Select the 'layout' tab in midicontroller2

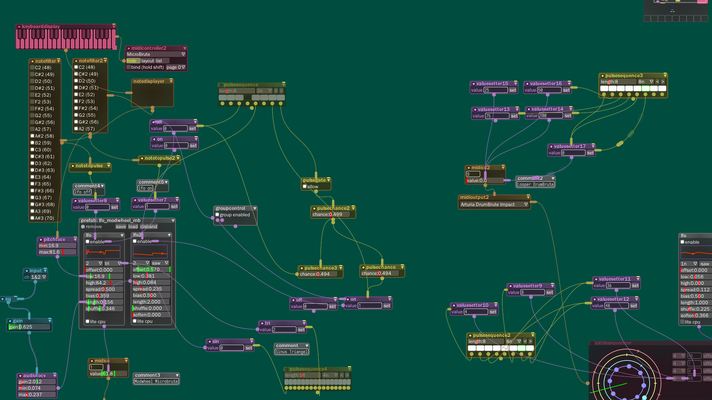click(x=148, y=61)
